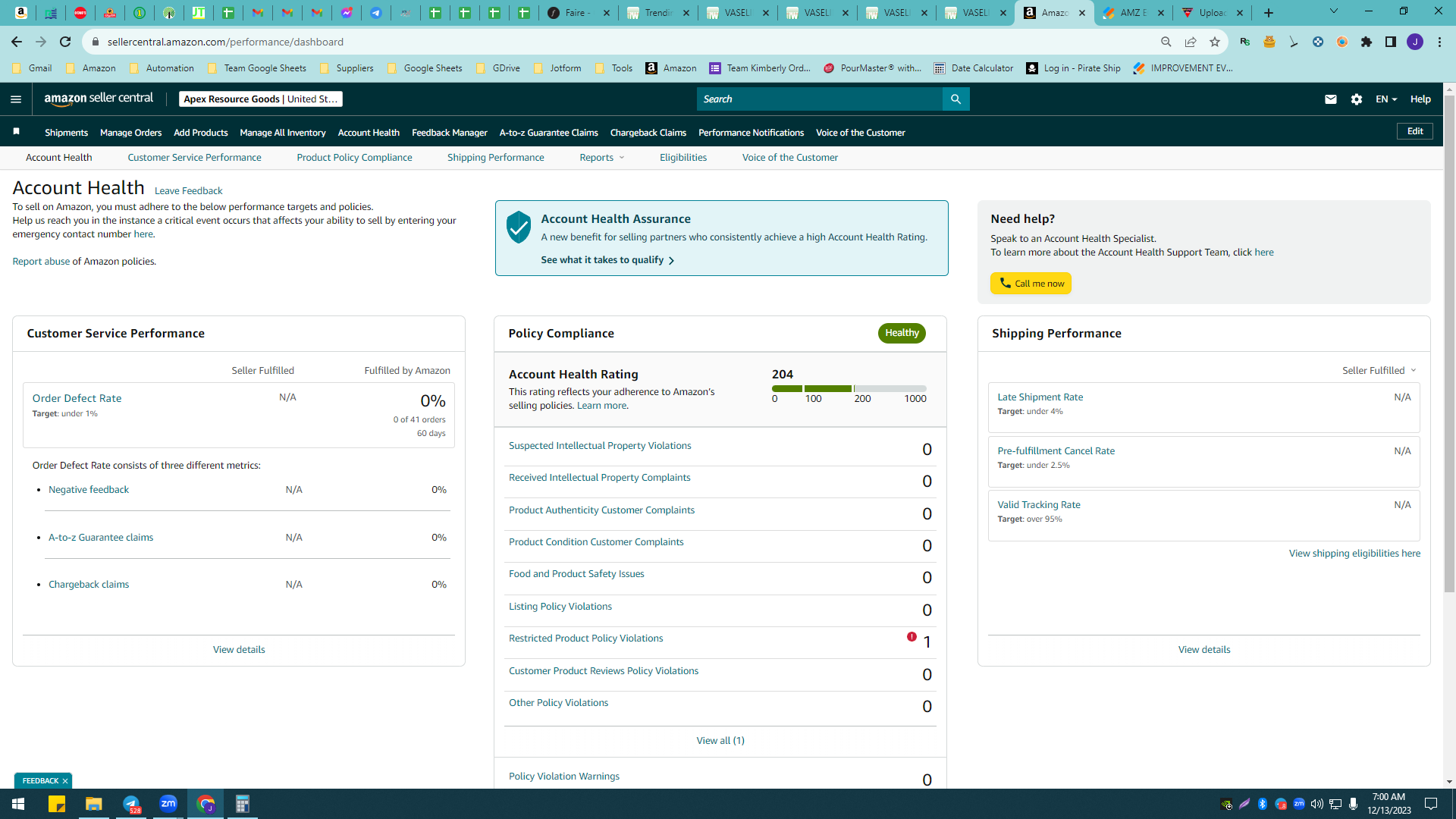Open the Apex Resource Goods account switcher
The width and height of the screenshot is (1456, 819).
pos(261,99)
